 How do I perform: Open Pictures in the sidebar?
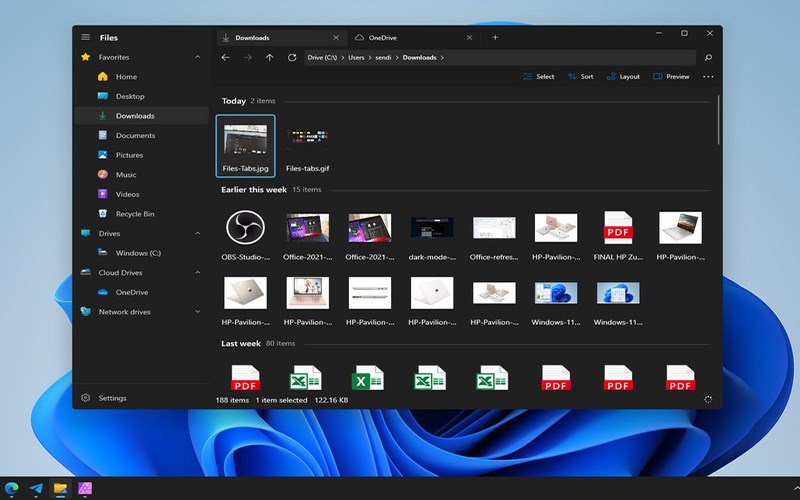coord(141,155)
